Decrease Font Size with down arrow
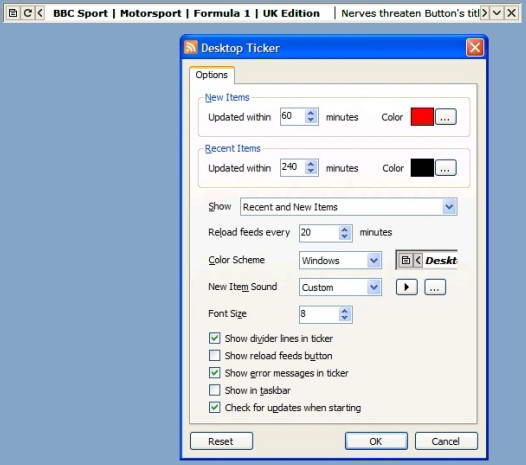 pos(345,318)
